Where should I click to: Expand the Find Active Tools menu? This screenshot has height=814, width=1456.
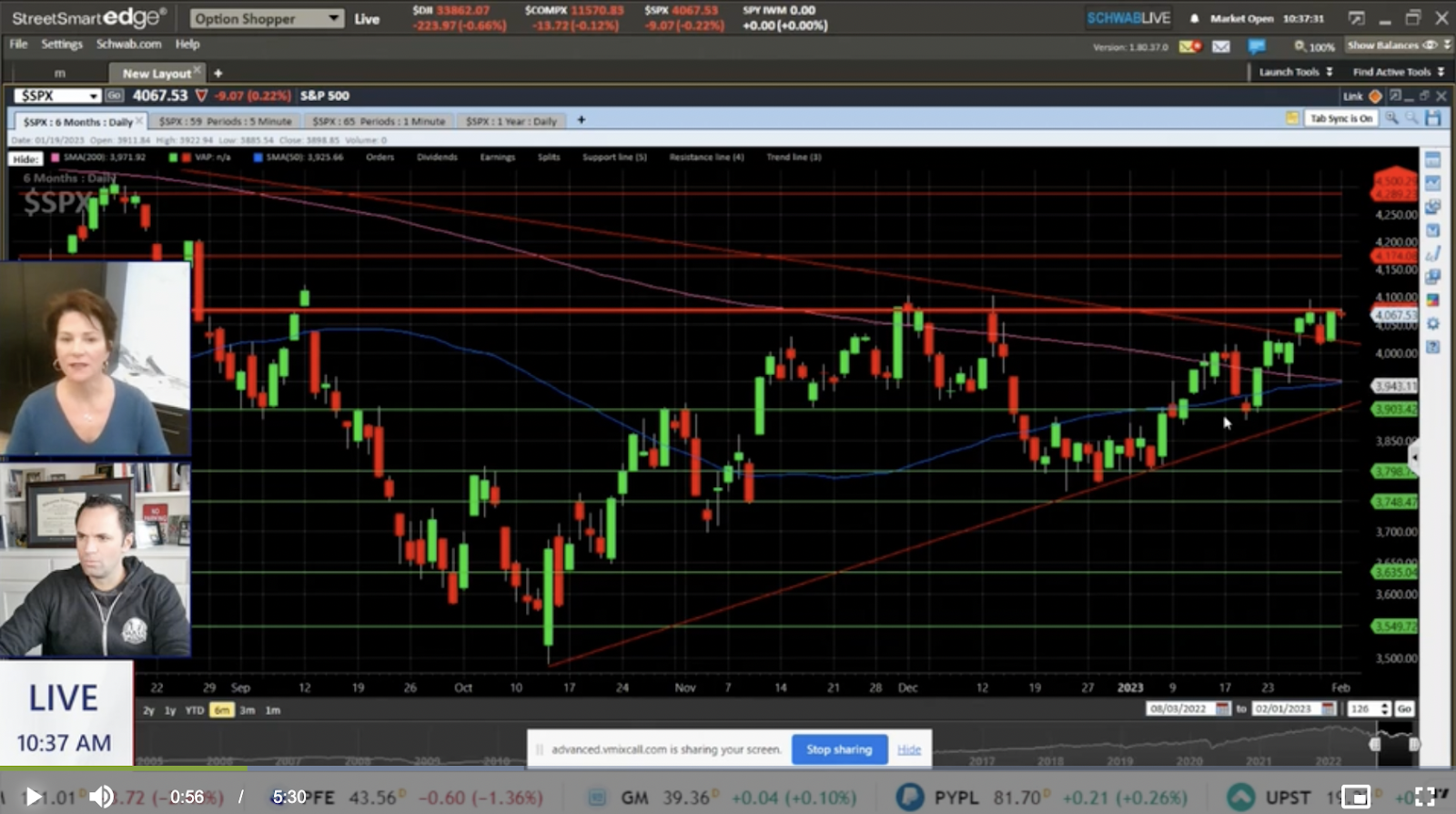[1398, 72]
